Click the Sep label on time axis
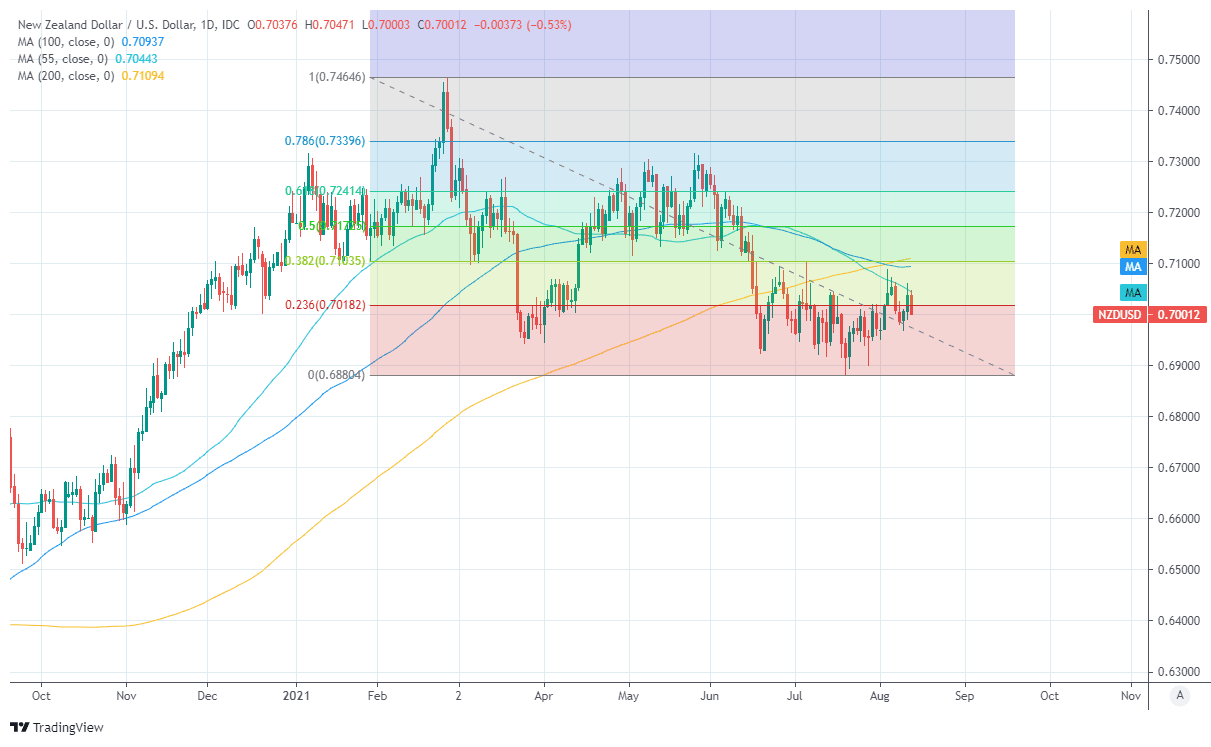 [964, 693]
